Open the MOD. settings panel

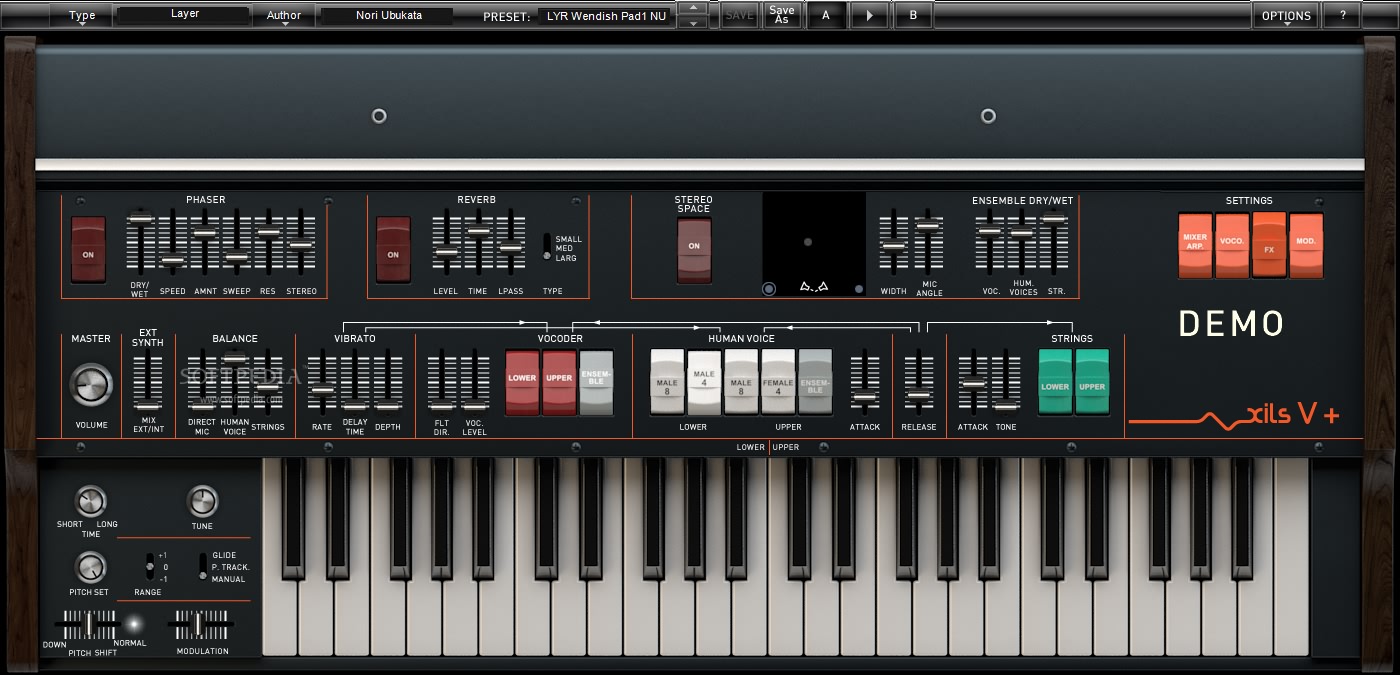coord(1306,245)
